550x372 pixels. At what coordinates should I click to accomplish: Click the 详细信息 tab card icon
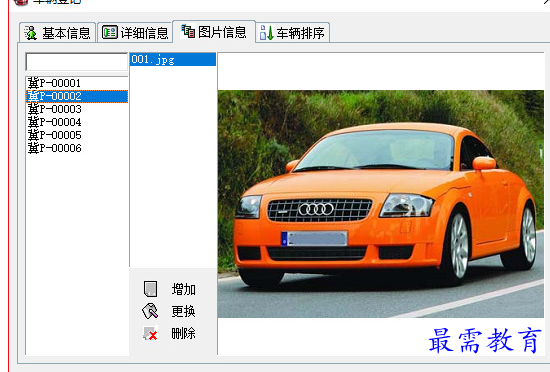[x=109, y=32]
